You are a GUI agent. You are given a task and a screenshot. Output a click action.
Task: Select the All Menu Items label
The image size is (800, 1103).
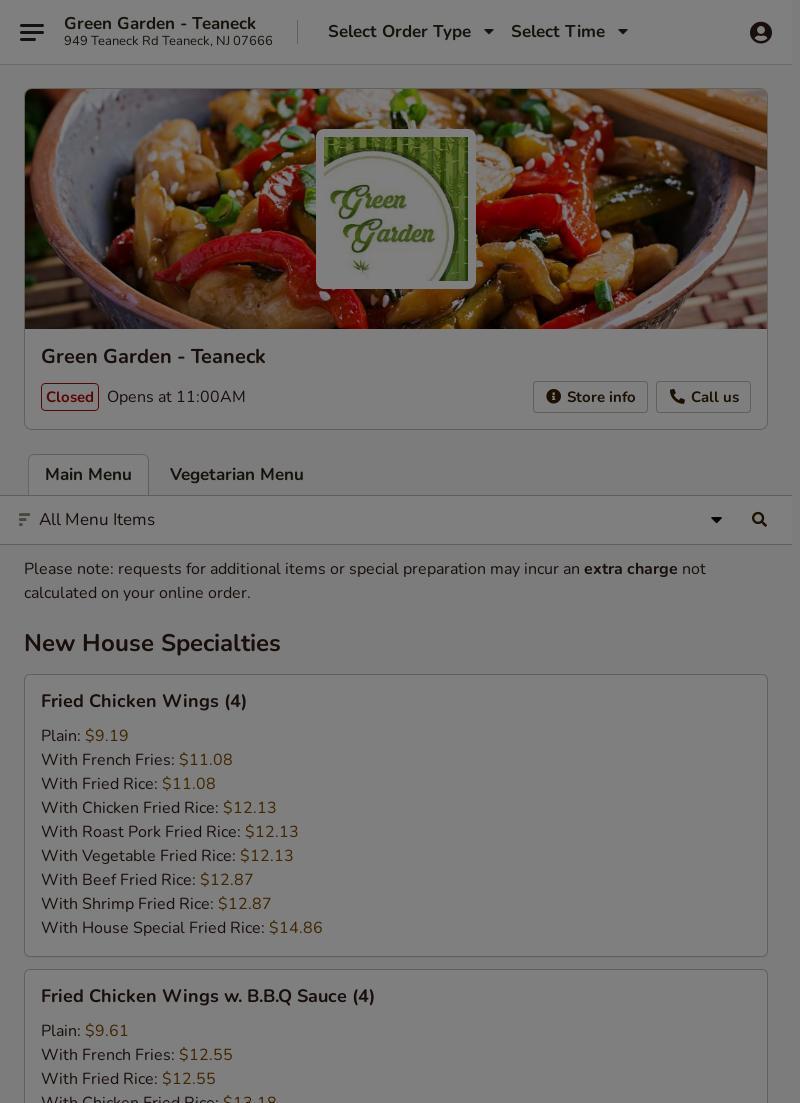[97, 519]
